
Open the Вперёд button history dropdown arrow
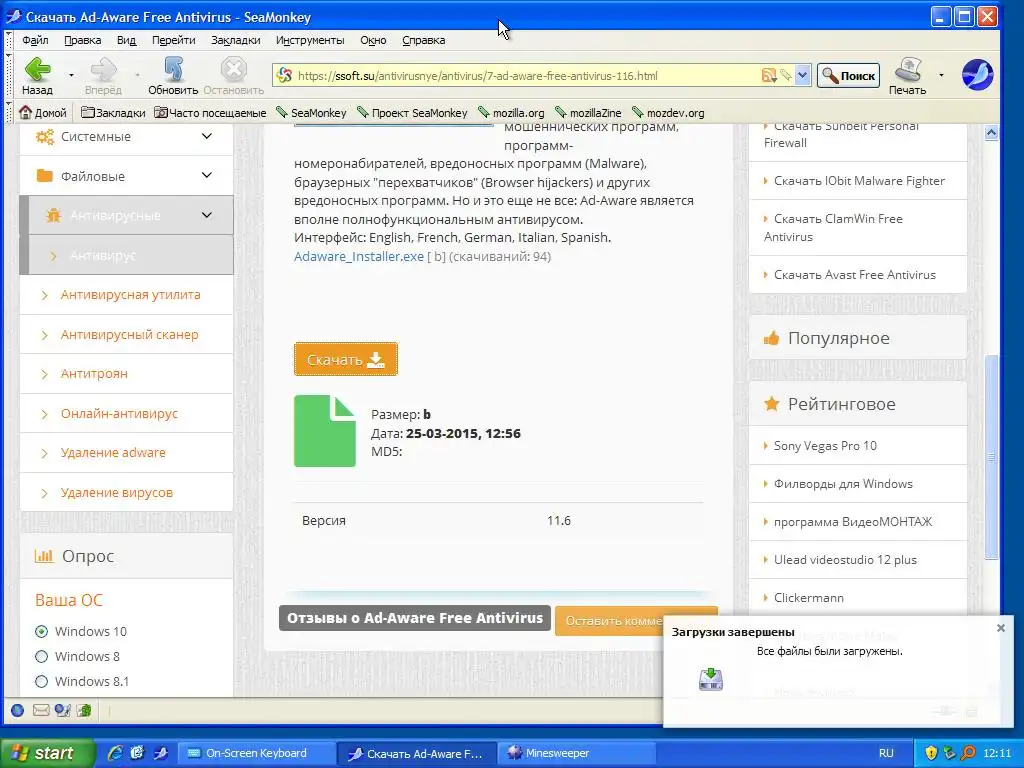click(137, 75)
